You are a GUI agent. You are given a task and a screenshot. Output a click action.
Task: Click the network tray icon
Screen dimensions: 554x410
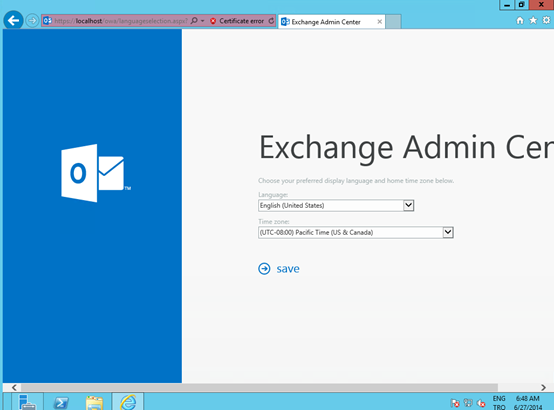pyautogui.click(x=468, y=403)
